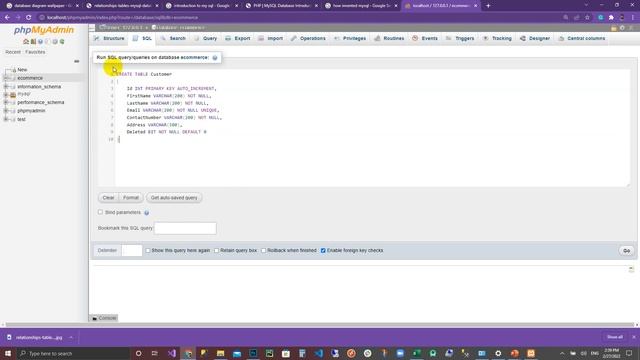
Task: Check Retain query box option
Action: click(217, 251)
